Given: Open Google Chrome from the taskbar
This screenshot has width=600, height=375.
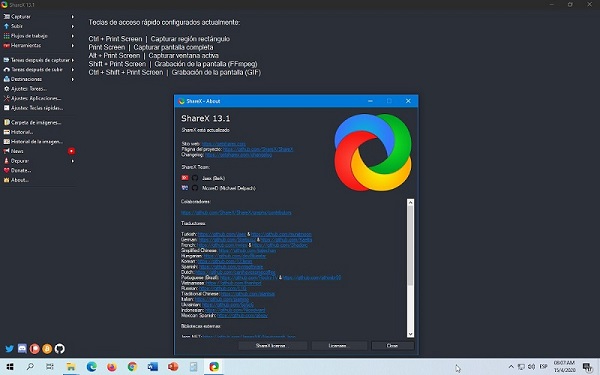Looking at the screenshot, I should pos(132,367).
